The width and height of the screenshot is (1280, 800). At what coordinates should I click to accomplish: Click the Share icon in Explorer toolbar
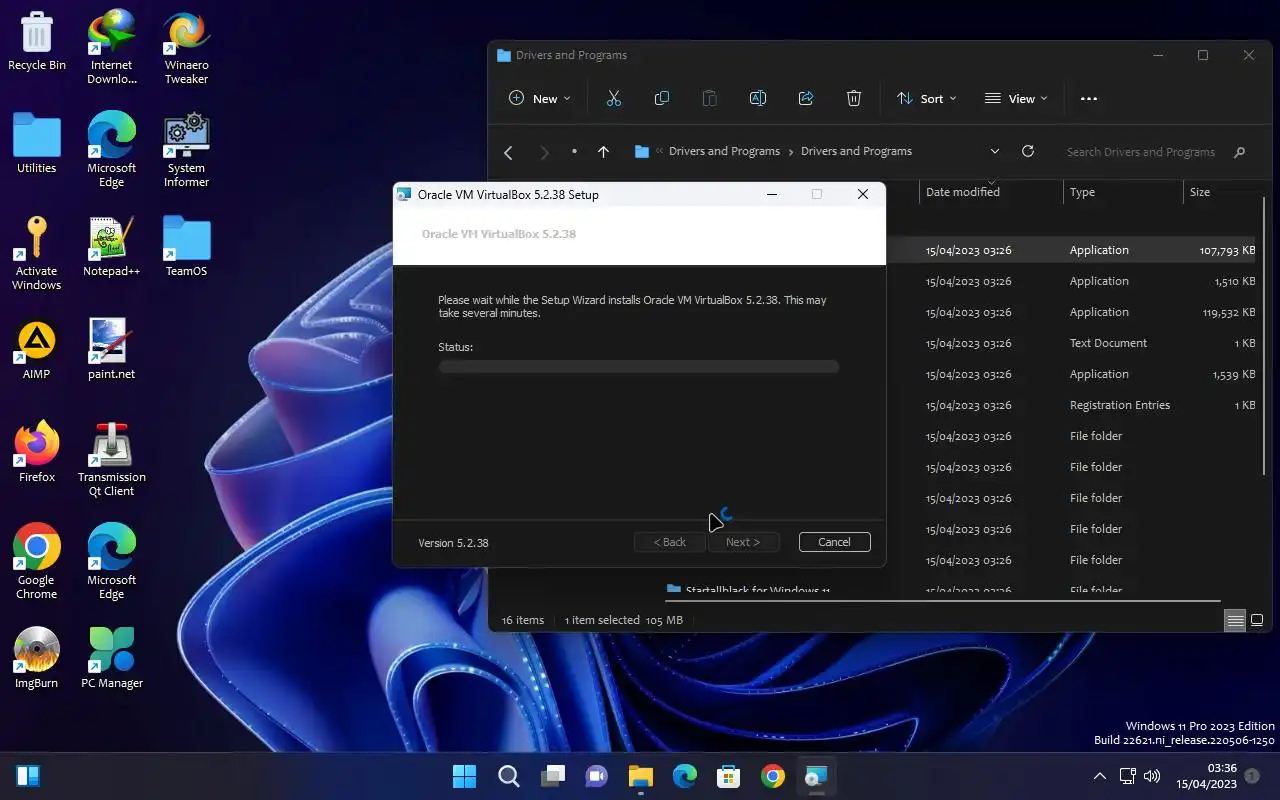point(806,98)
